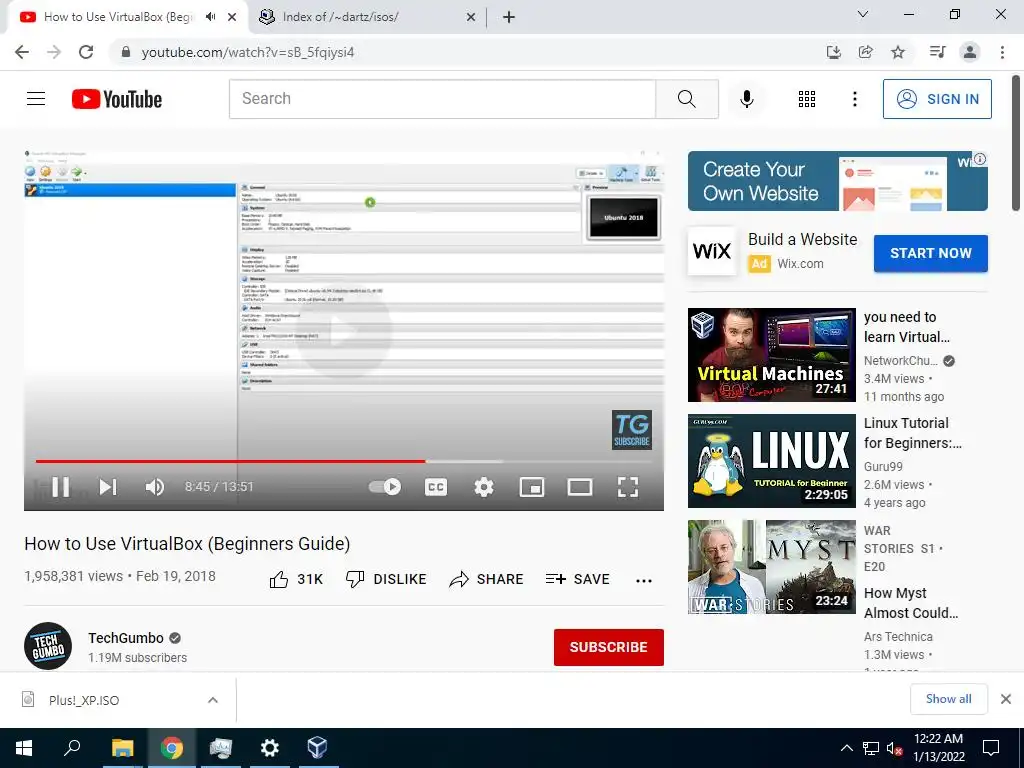Open the YouTube apps grid
The height and width of the screenshot is (768, 1024).
pyautogui.click(x=807, y=99)
